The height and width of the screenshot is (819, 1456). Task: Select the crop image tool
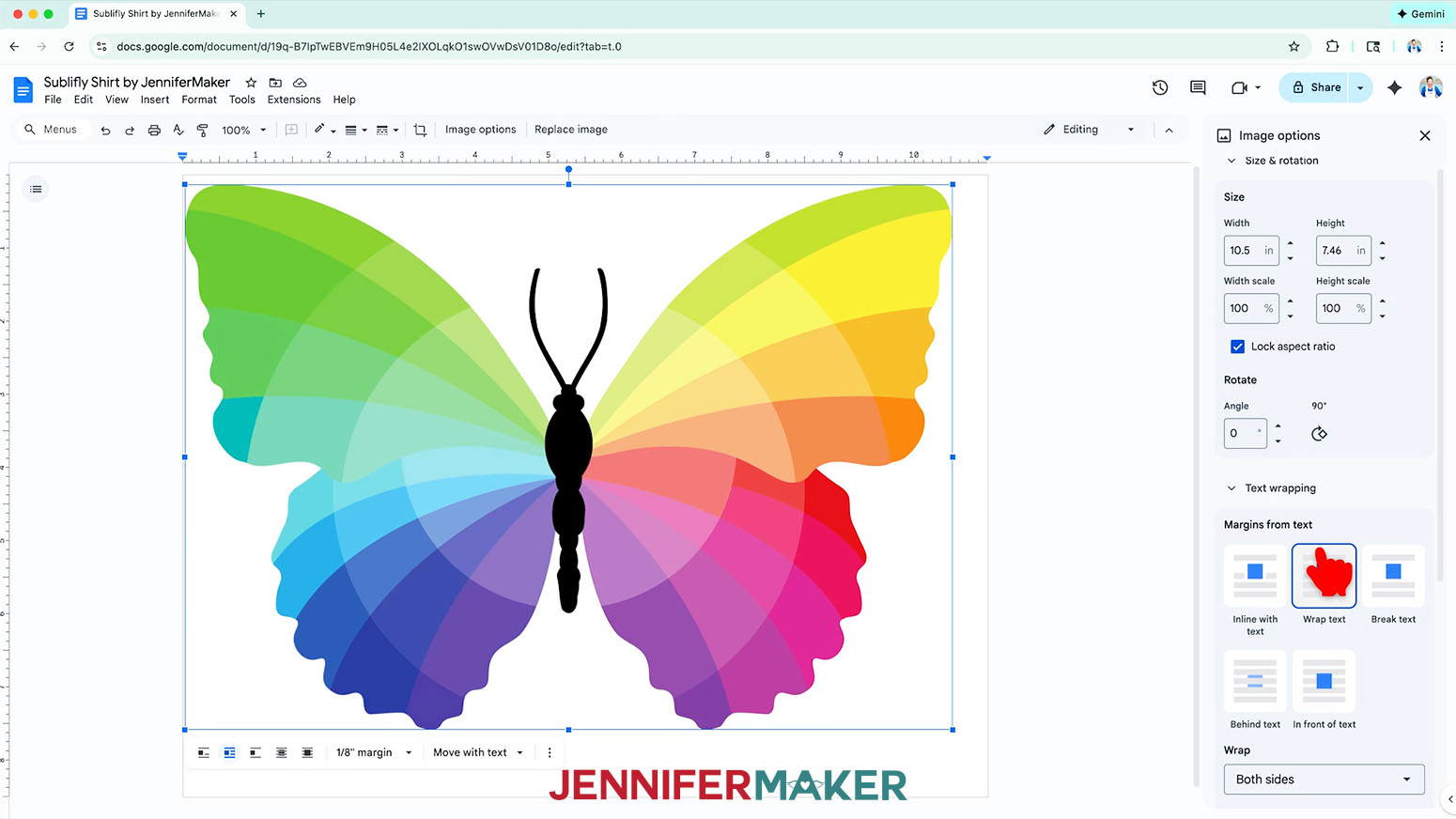420,130
